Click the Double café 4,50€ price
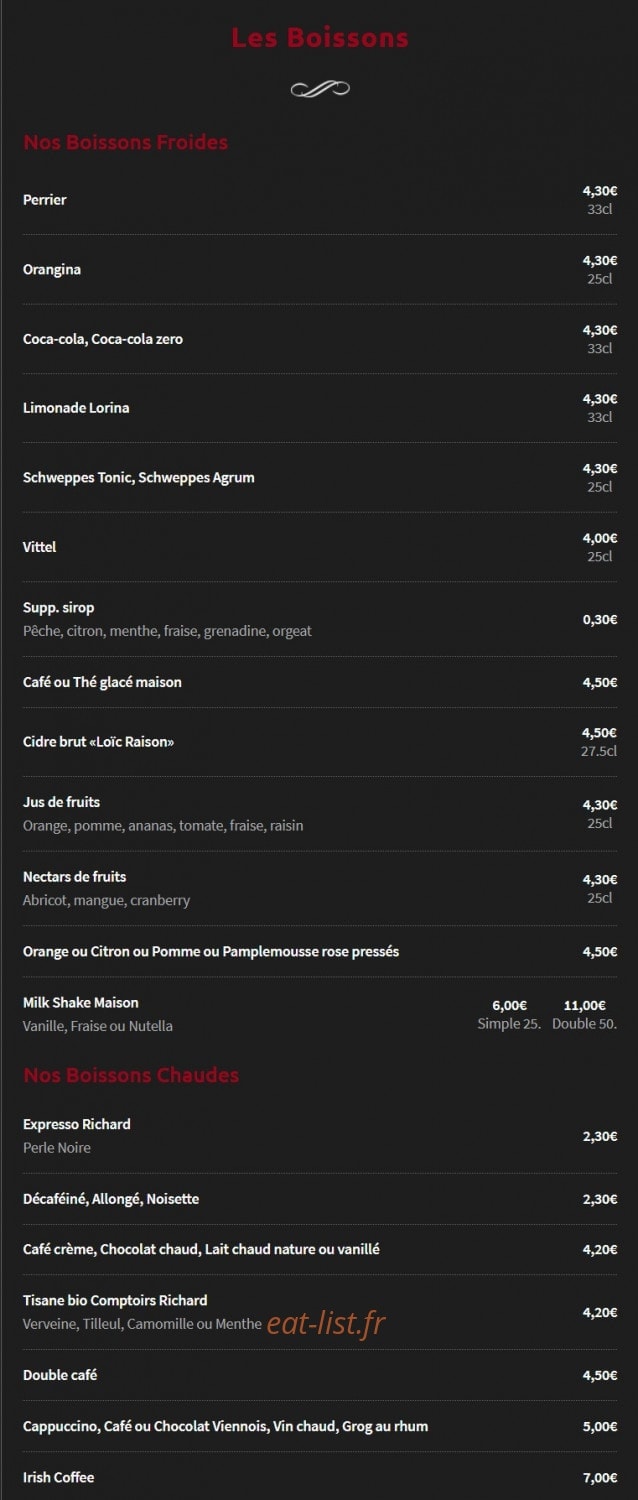Screen dimensions: 638x1500 click(600, 1375)
